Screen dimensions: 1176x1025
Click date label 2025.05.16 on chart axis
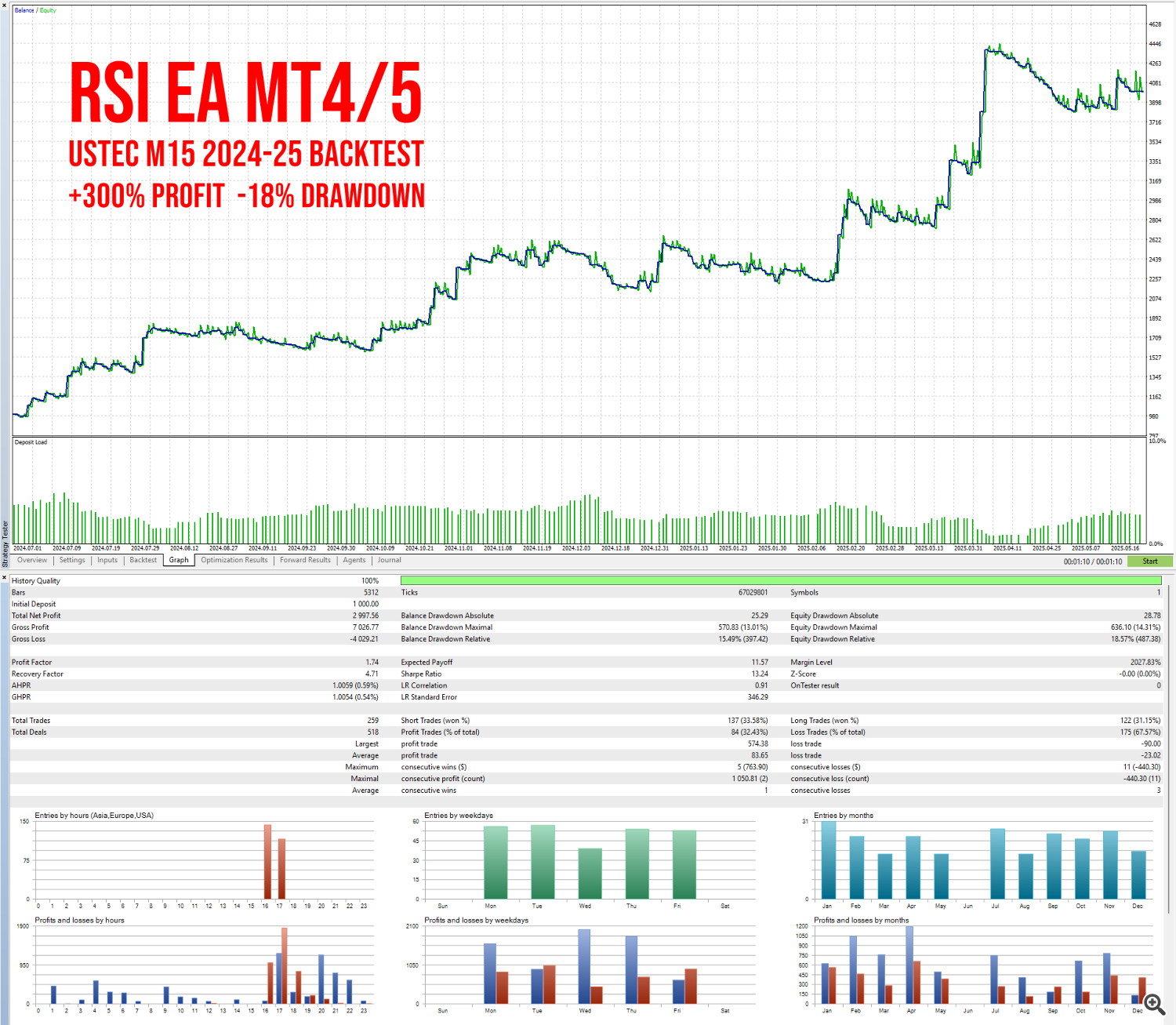tap(1125, 548)
